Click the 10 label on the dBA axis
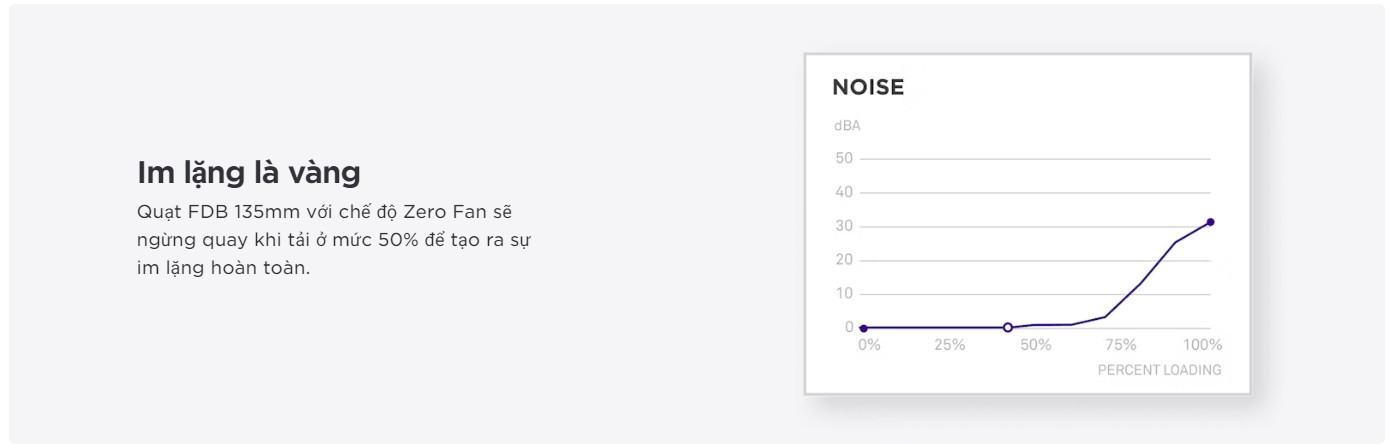The height and width of the screenshot is (448, 1390). click(844, 294)
